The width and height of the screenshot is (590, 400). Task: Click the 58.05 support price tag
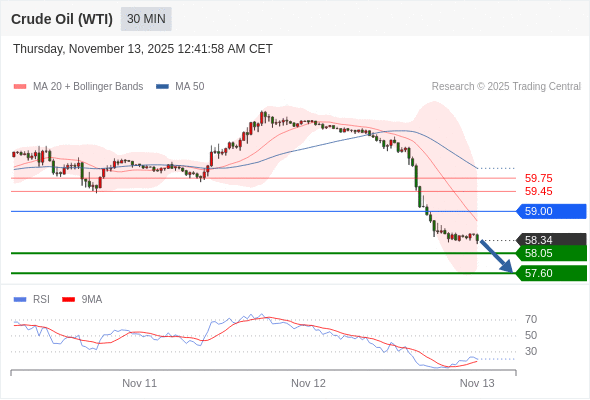551,253
